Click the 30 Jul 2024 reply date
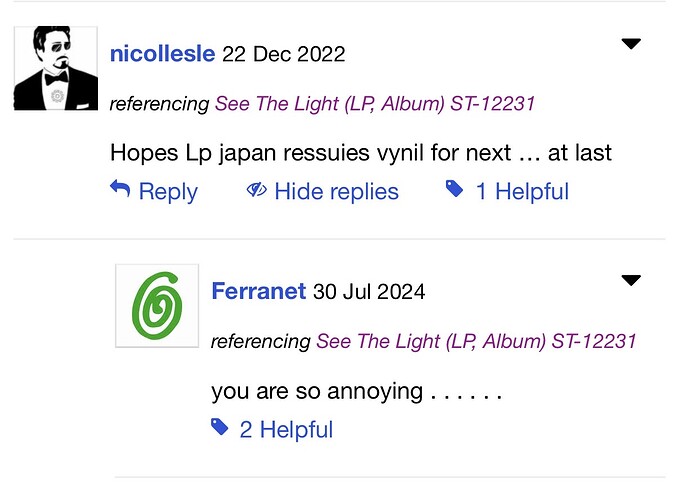The image size is (679, 500). [369, 291]
